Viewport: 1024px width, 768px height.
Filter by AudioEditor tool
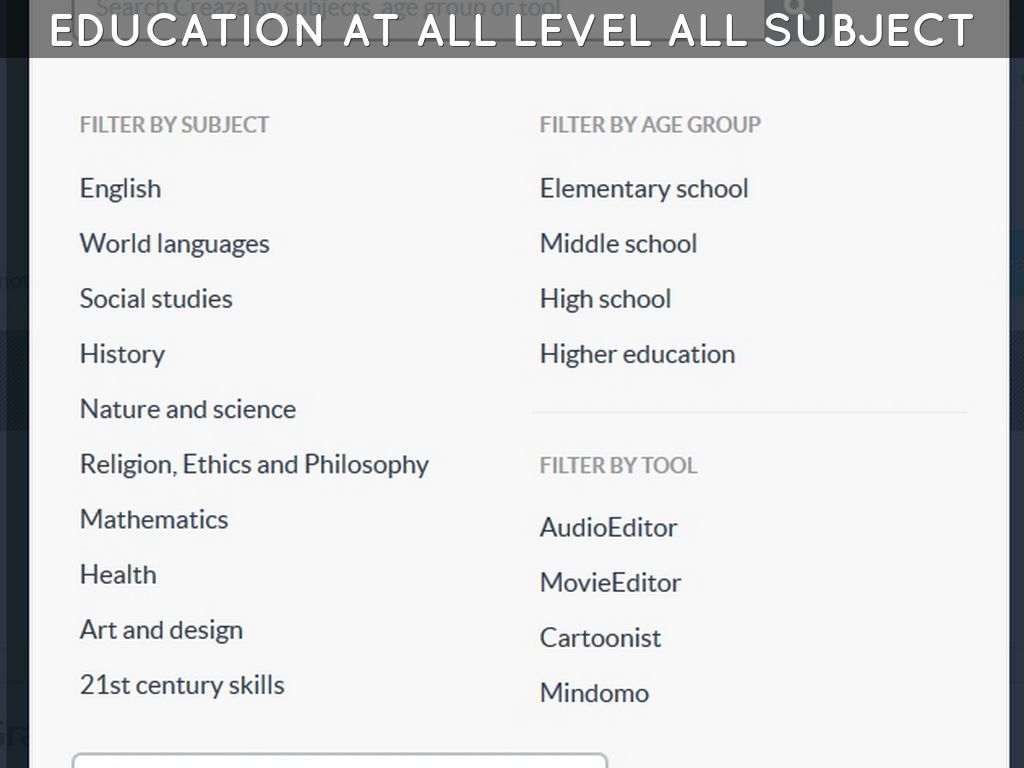point(608,527)
